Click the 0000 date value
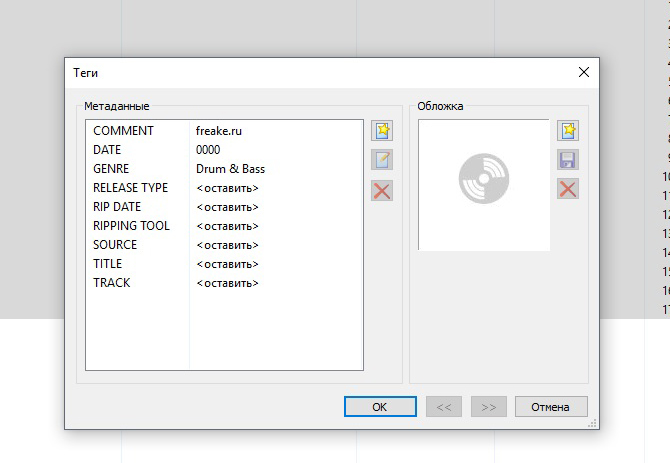Image resolution: width=670 pixels, height=463 pixels. pyautogui.click(x=208, y=150)
